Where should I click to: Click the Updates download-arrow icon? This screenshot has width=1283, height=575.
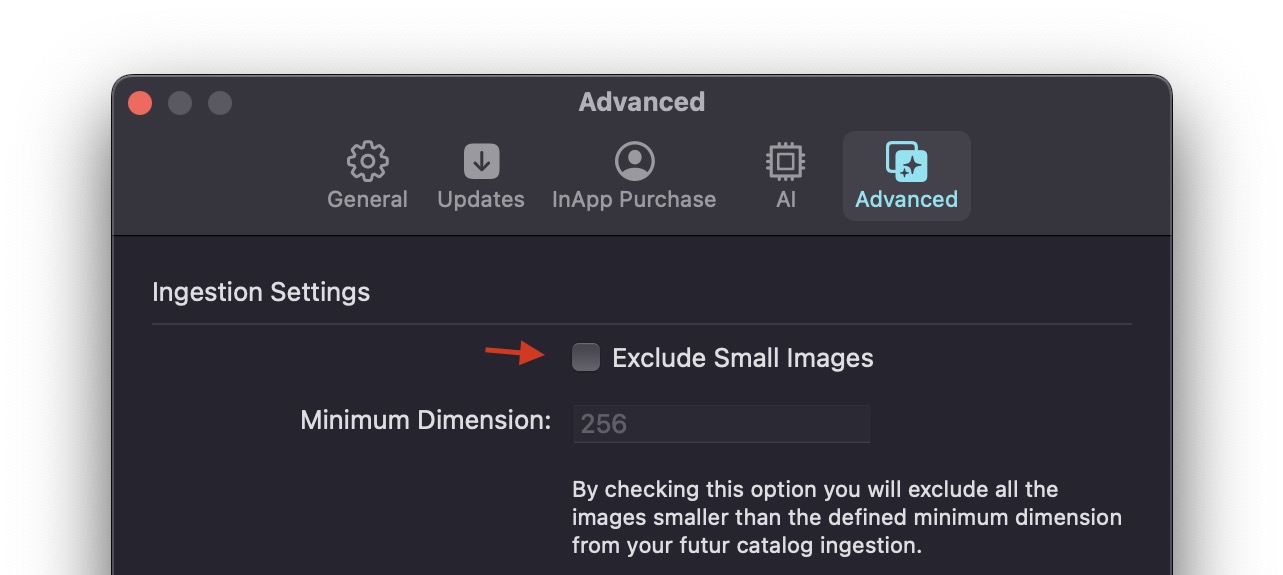point(481,161)
